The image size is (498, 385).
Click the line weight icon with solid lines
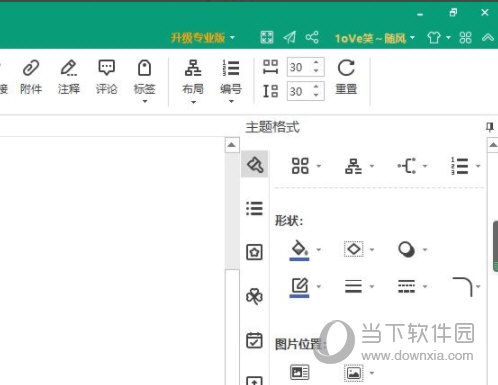pyautogui.click(x=353, y=286)
